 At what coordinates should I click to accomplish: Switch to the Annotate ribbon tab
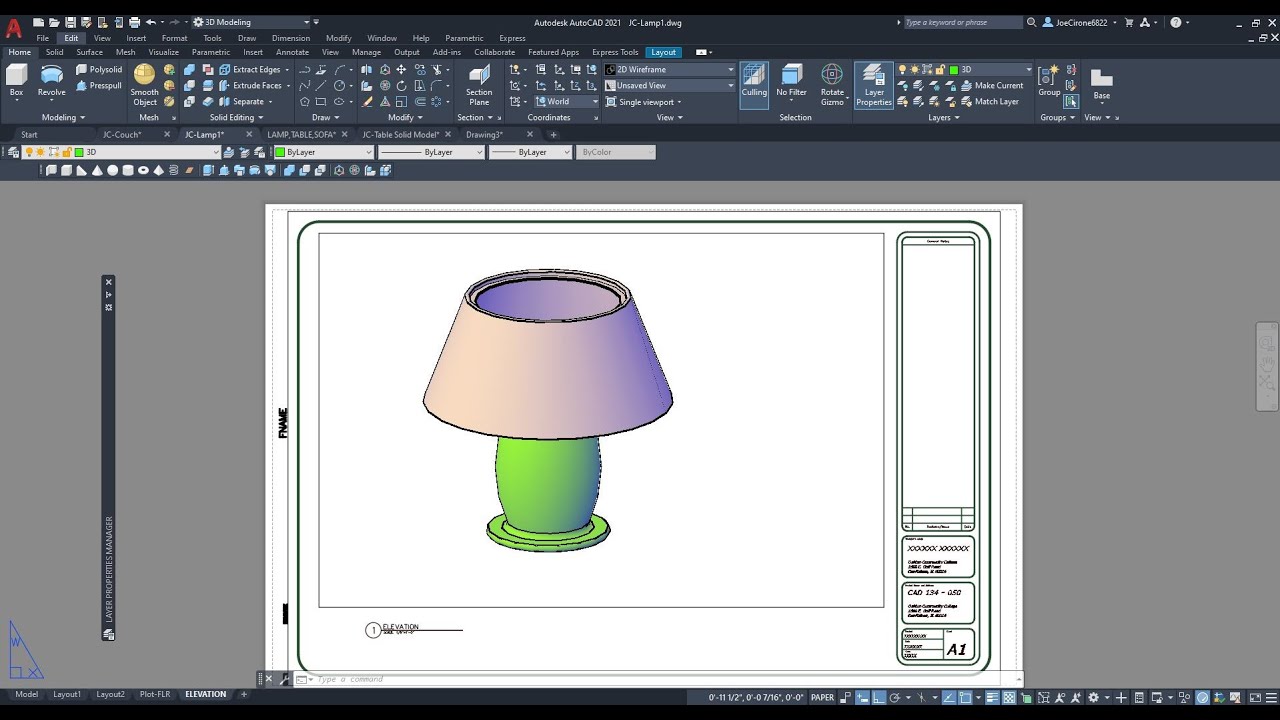tap(292, 52)
